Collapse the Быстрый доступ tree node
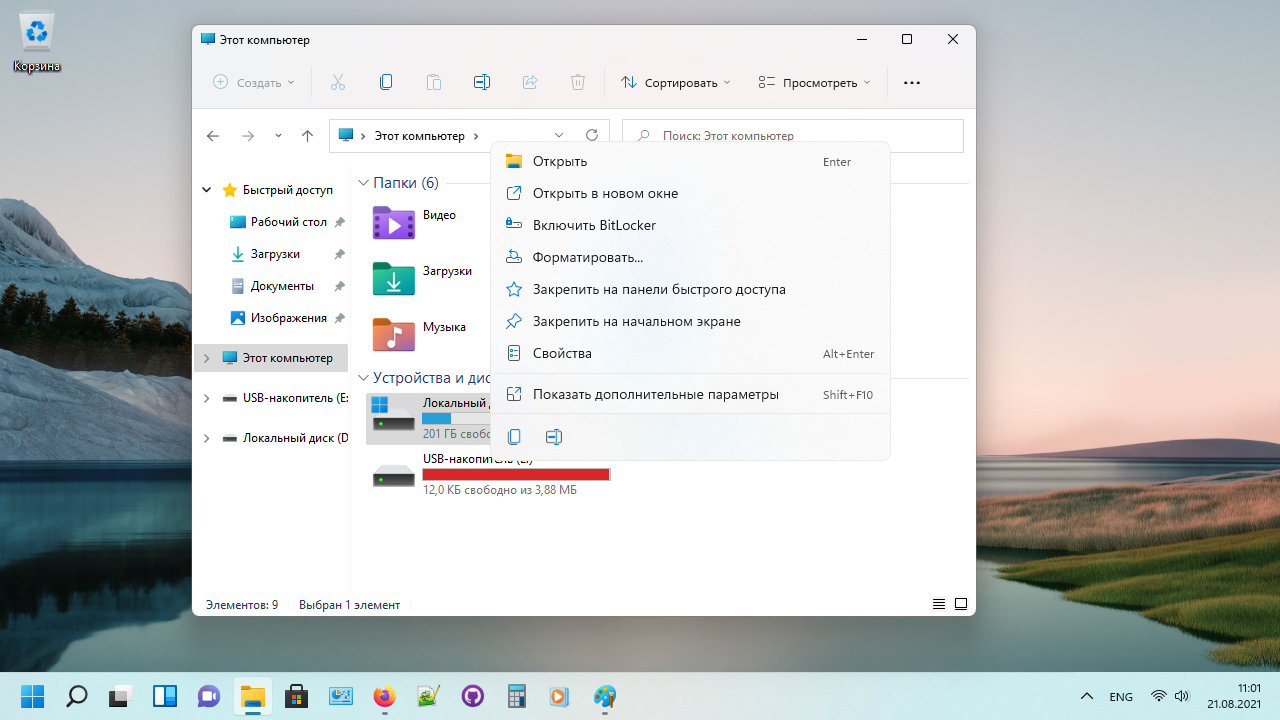 coord(207,190)
